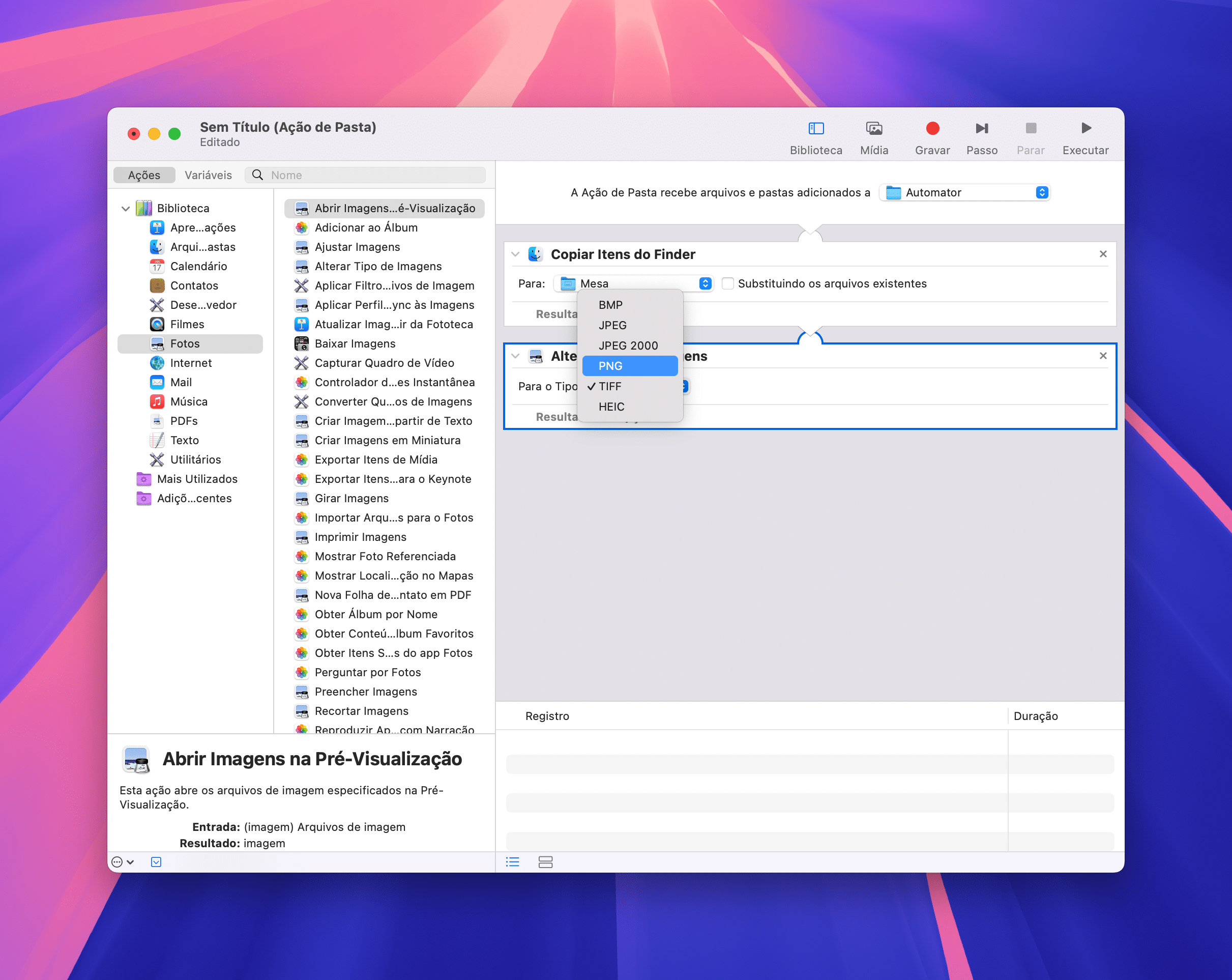
Task: Open the ellipsis options menu at bottom left
Action: pos(122,862)
